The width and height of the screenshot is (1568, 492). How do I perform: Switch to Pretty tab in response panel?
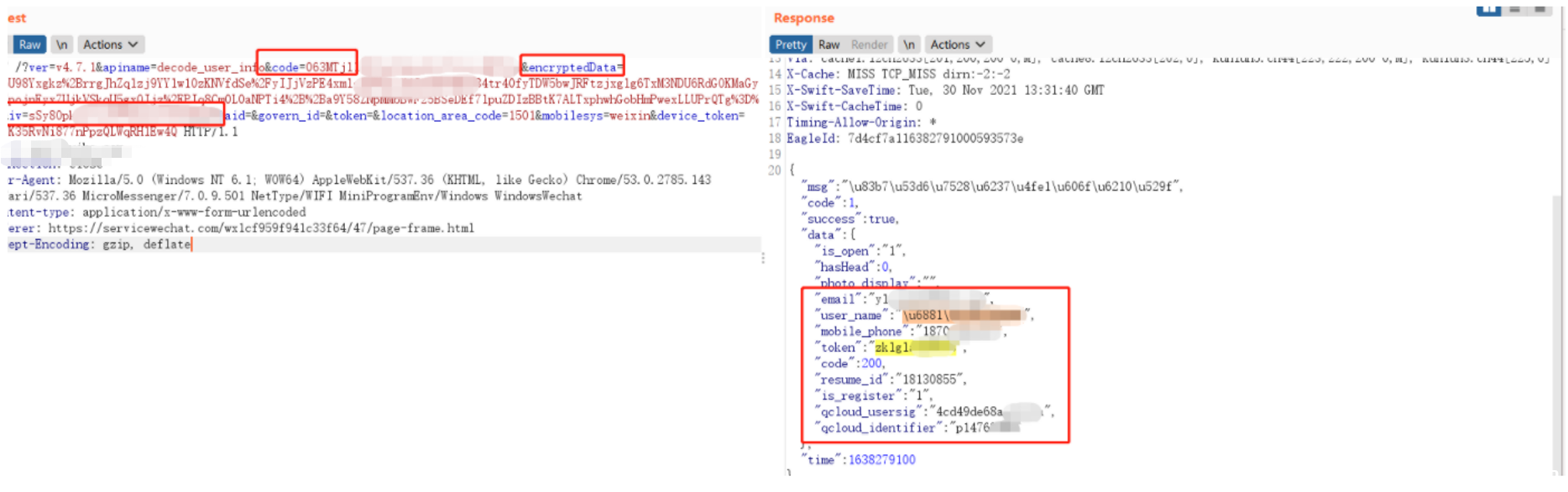click(x=790, y=44)
